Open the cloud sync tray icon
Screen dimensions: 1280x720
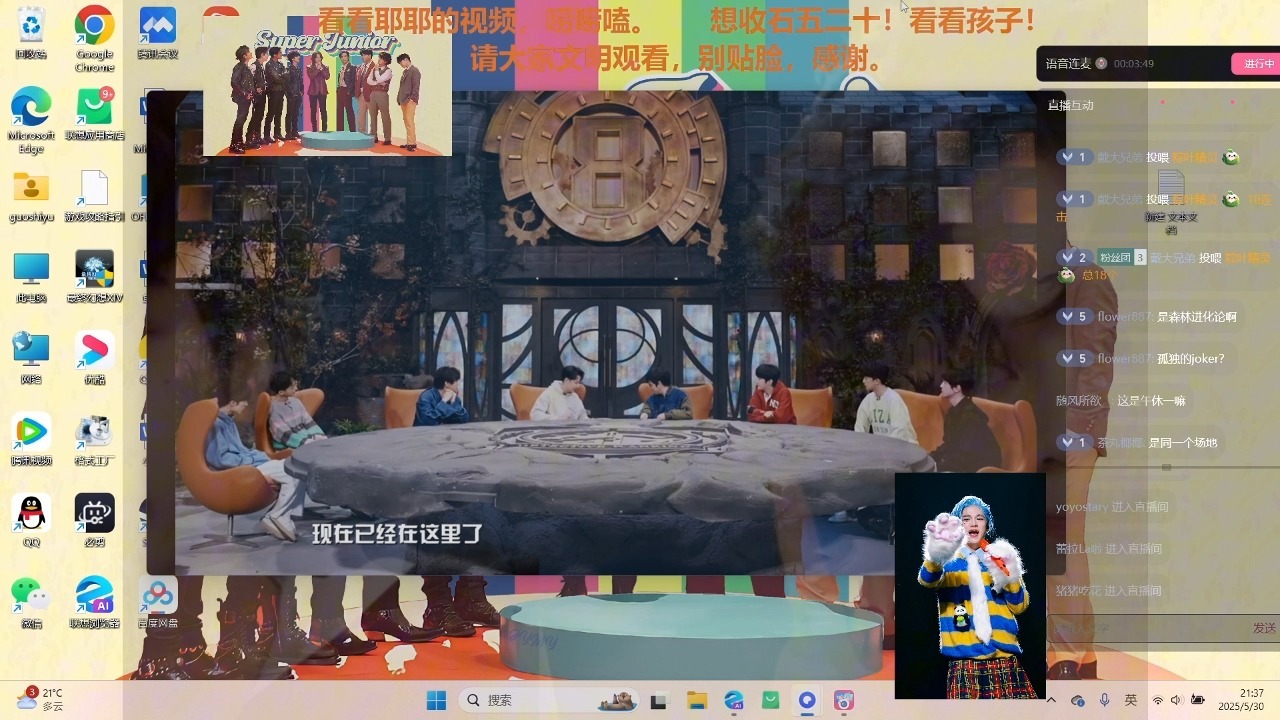point(1077,700)
